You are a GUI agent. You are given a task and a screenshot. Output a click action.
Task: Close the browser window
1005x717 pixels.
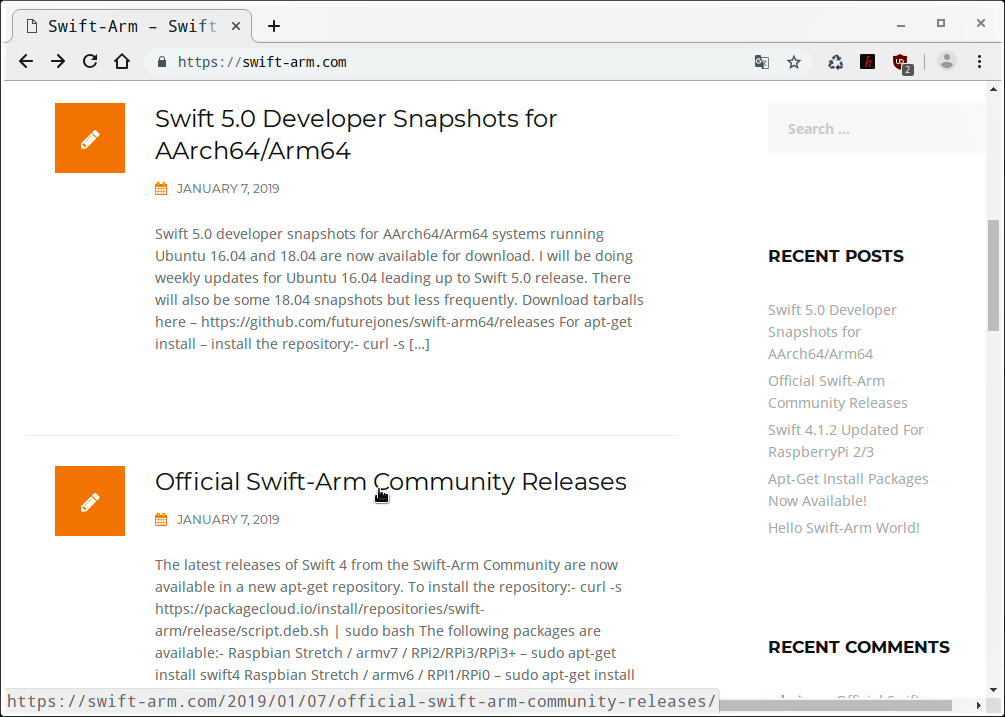click(981, 23)
